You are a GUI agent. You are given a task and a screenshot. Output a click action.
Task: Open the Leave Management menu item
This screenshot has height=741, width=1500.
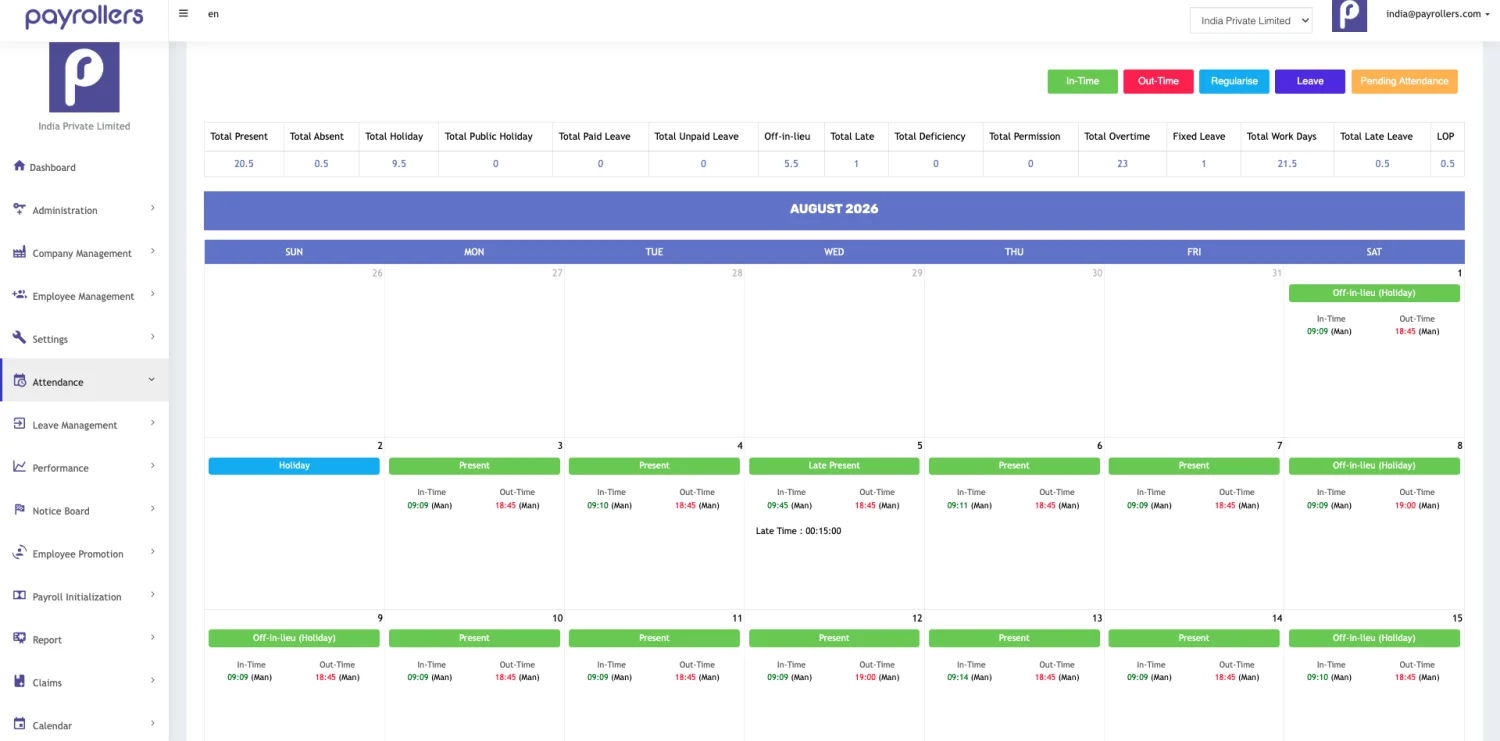click(84, 425)
